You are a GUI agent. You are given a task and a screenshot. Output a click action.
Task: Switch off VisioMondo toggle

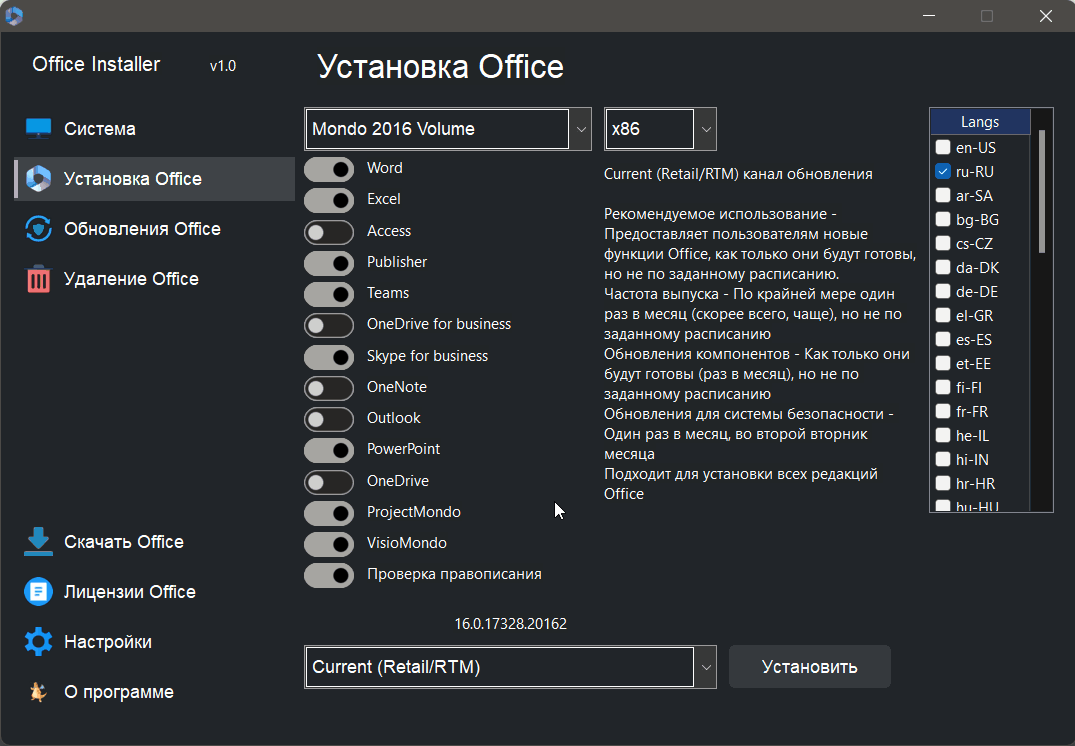[x=329, y=544]
